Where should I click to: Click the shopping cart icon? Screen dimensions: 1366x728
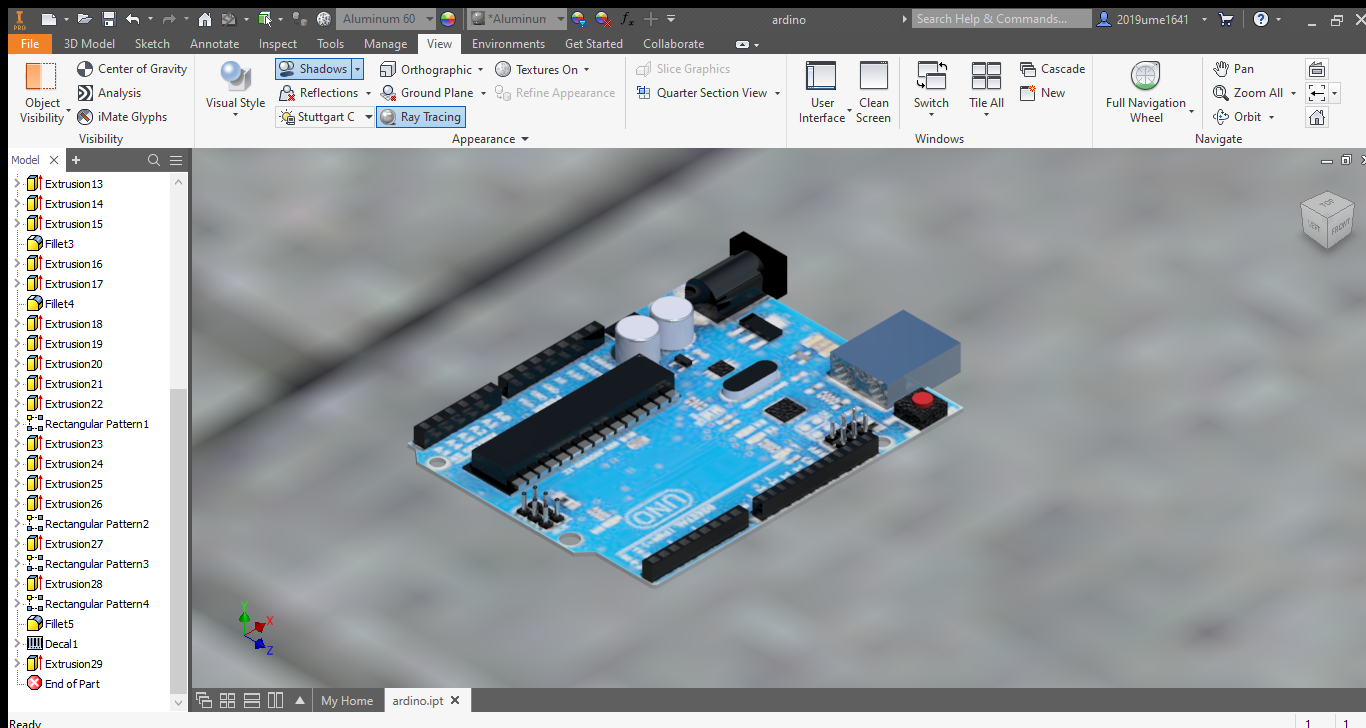tap(1226, 19)
